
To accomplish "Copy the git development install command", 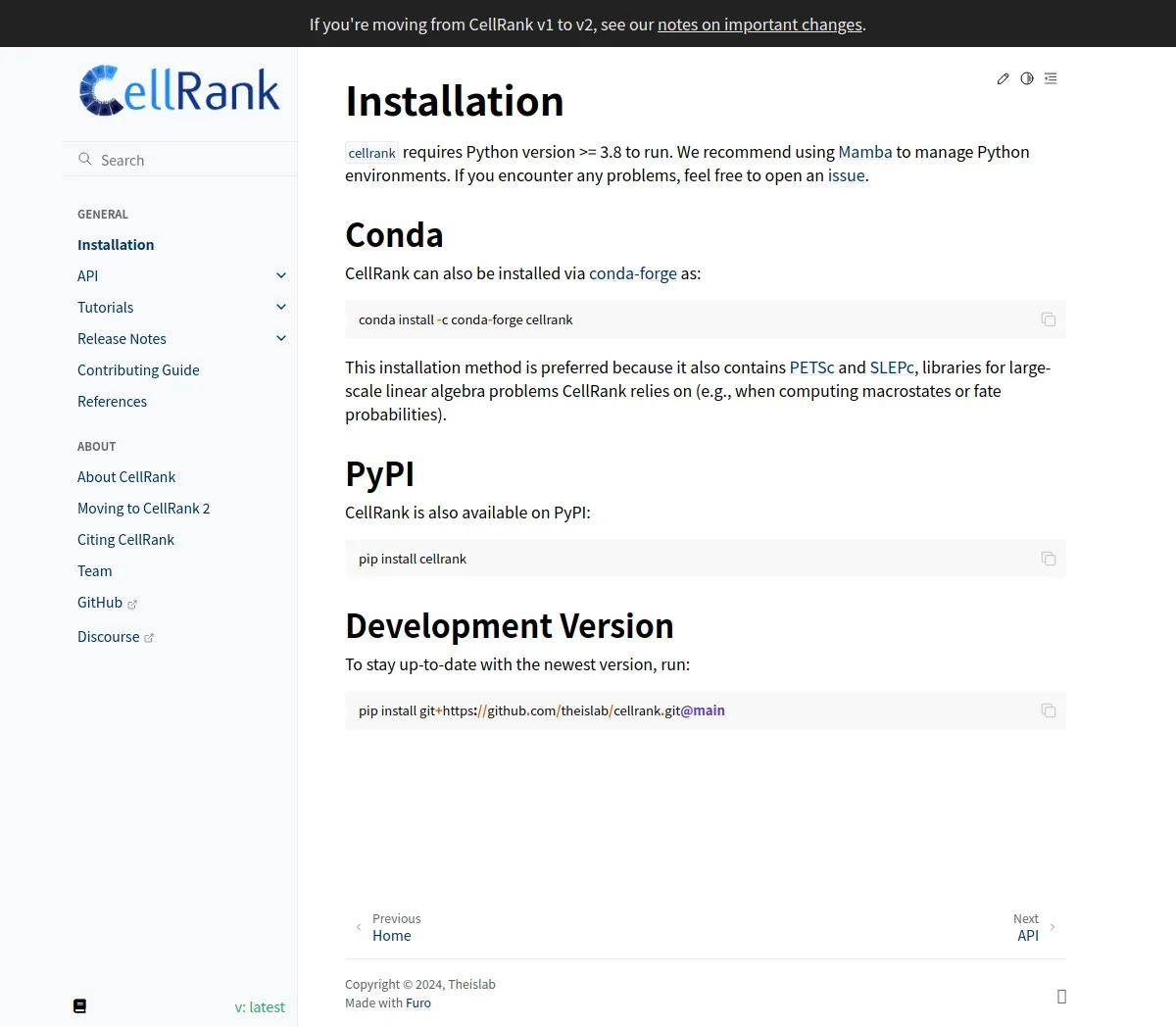I will click(1049, 710).
